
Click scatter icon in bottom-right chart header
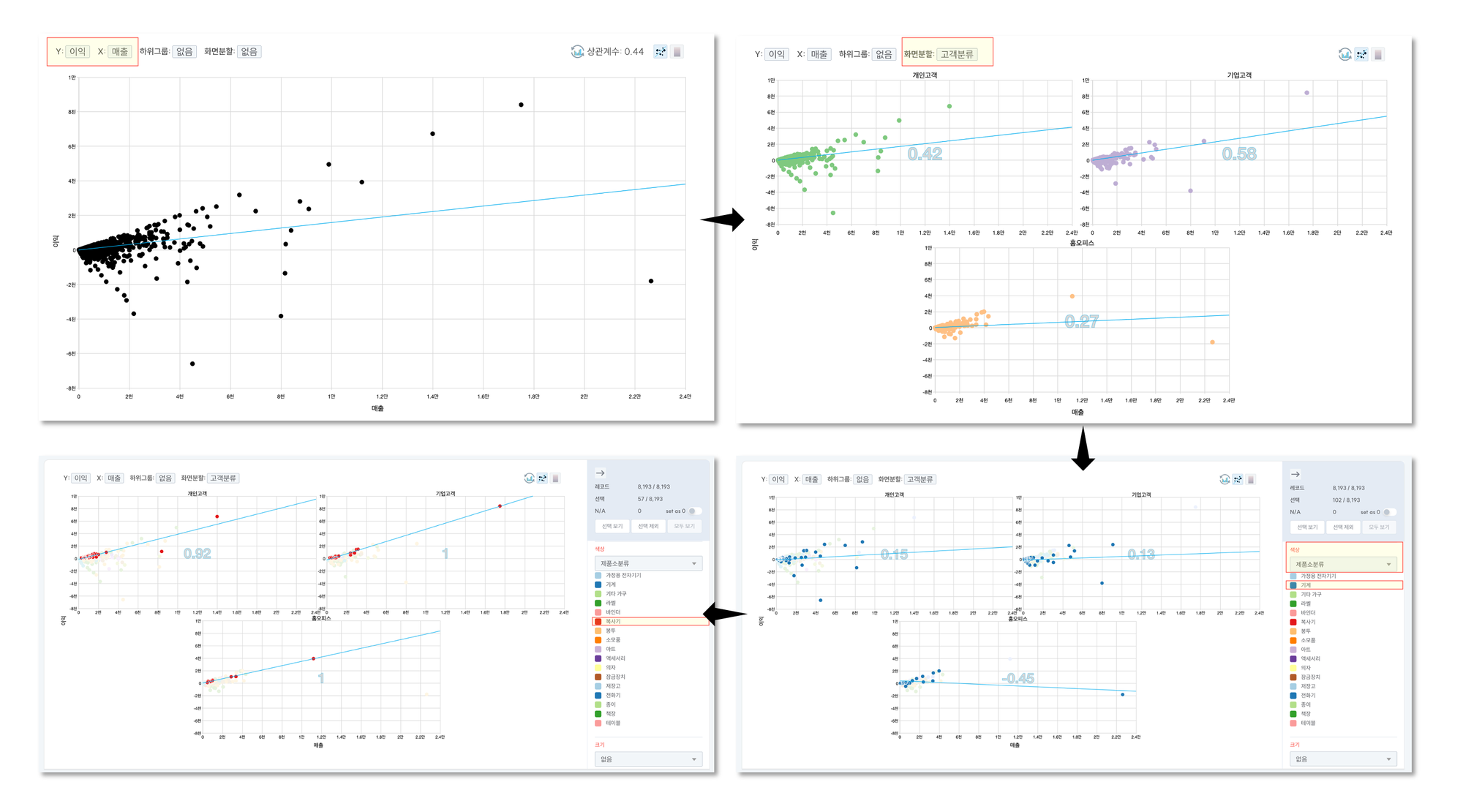1238,480
